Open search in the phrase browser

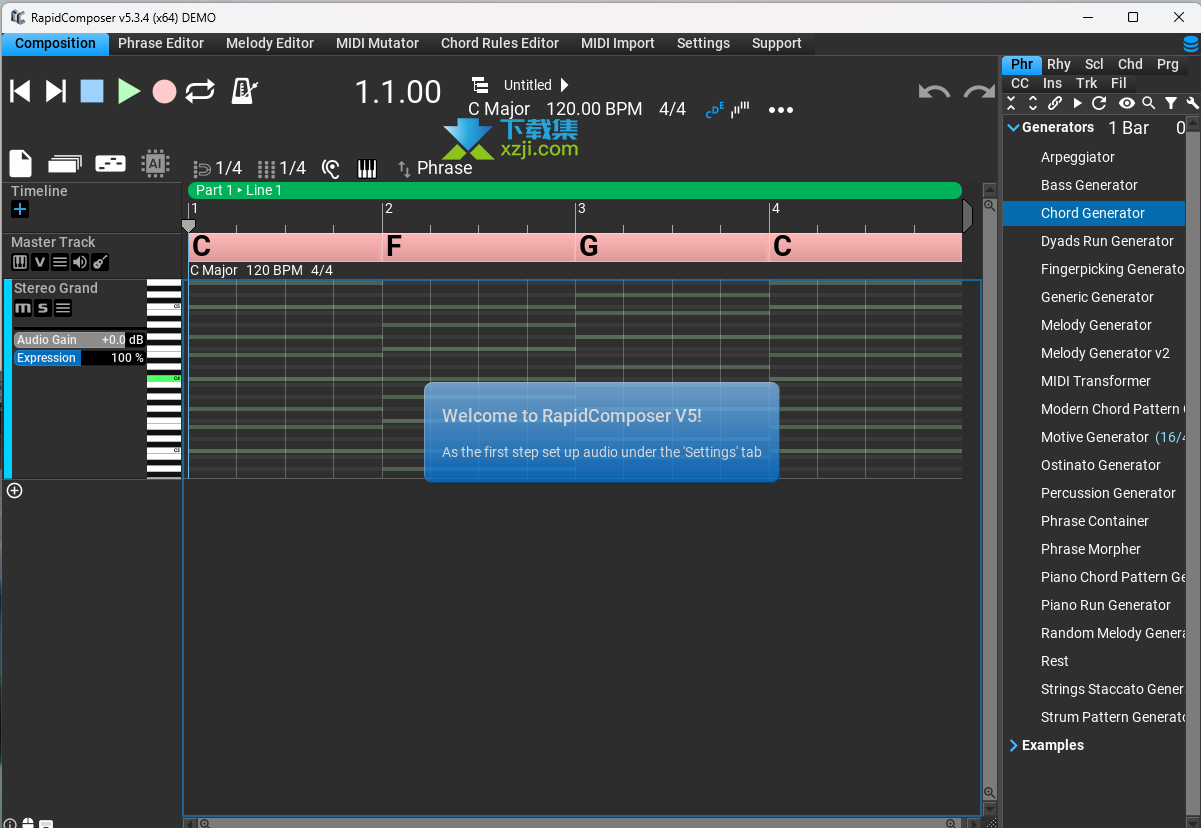(1149, 103)
